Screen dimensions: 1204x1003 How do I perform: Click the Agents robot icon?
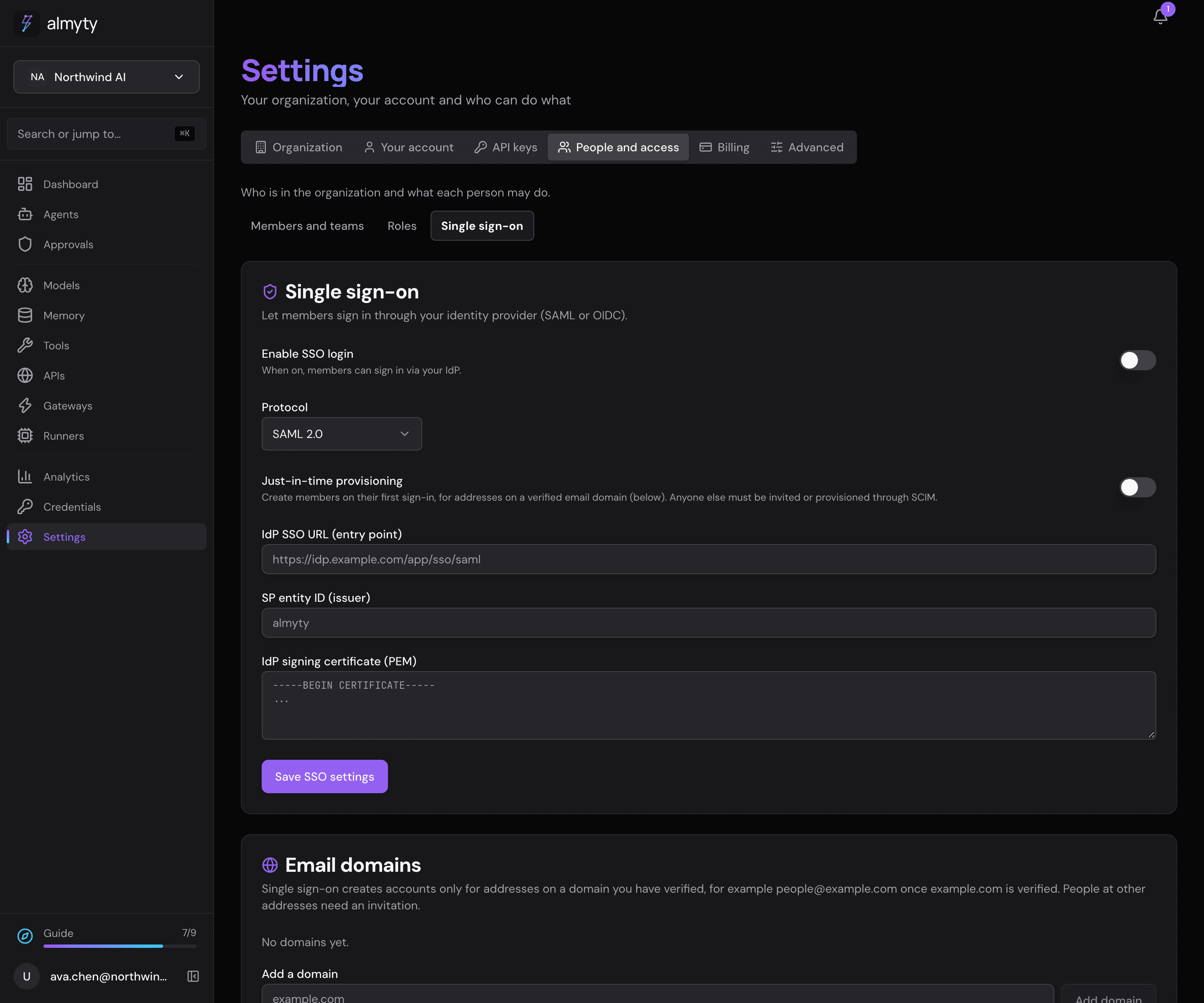25,214
